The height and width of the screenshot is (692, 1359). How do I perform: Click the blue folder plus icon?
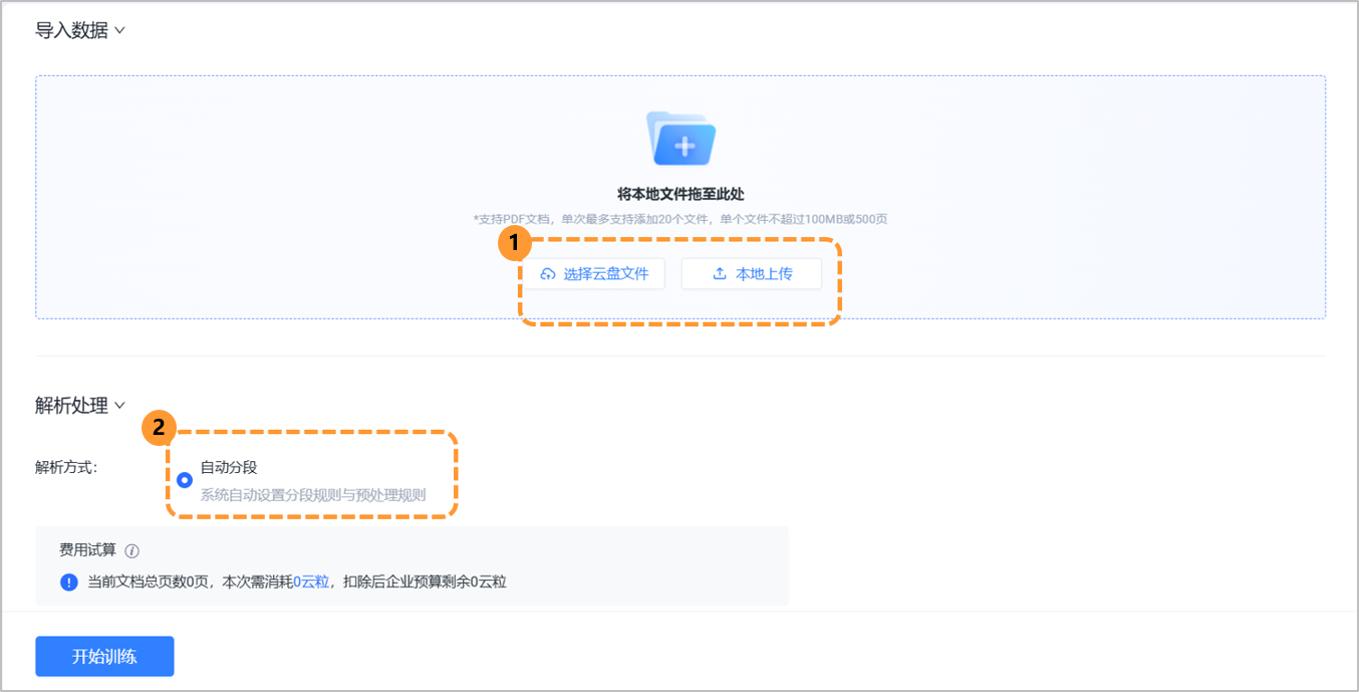click(x=681, y=139)
